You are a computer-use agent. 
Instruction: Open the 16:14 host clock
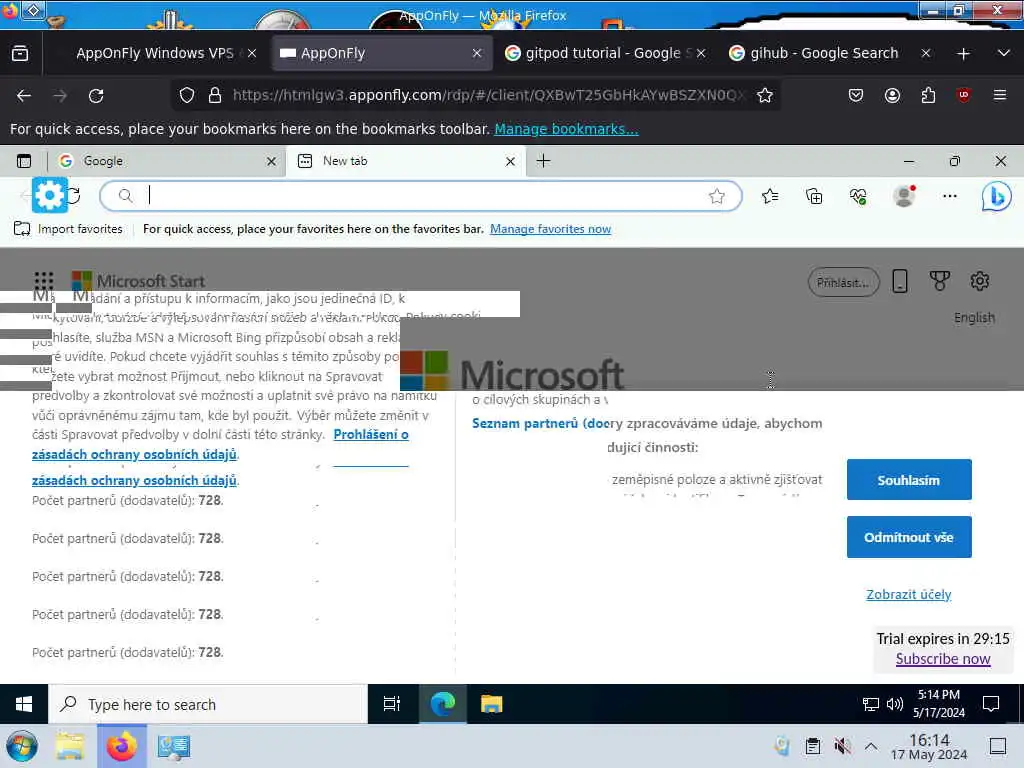point(929,746)
